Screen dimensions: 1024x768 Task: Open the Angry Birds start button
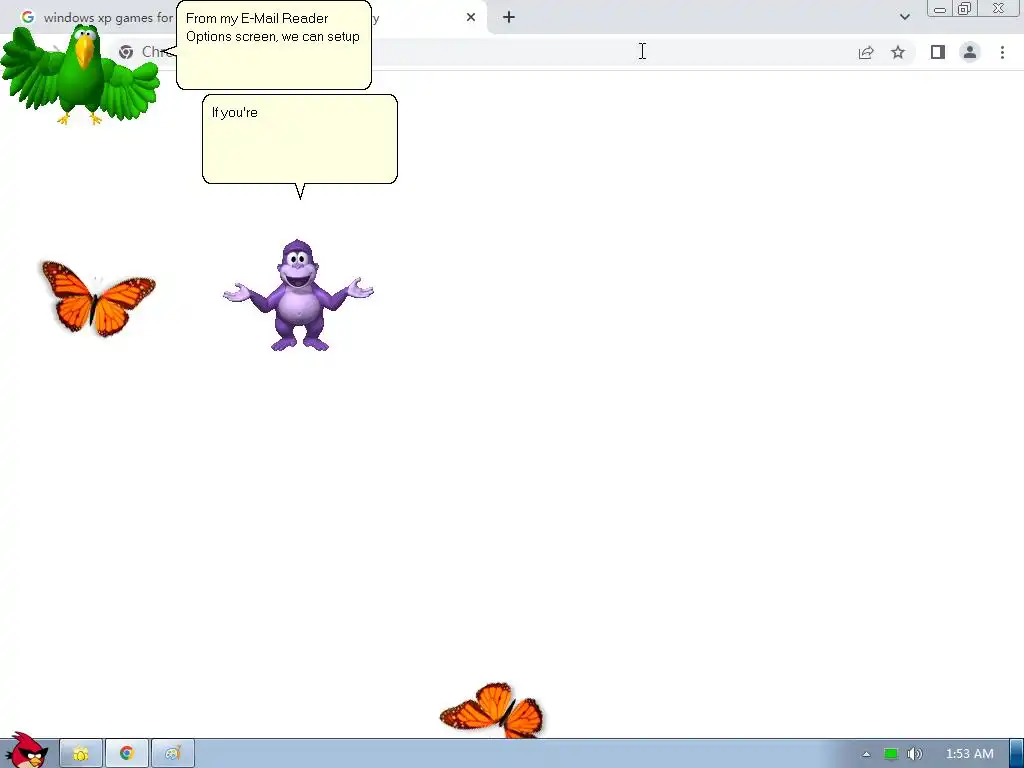tap(26, 750)
